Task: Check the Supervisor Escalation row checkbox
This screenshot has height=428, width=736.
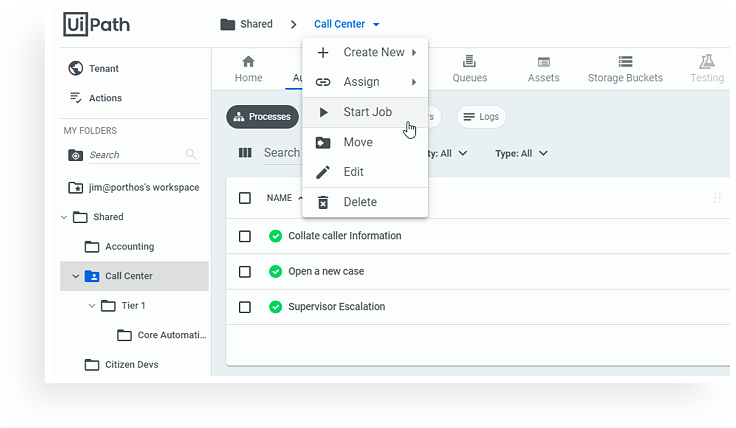Action: click(x=245, y=307)
